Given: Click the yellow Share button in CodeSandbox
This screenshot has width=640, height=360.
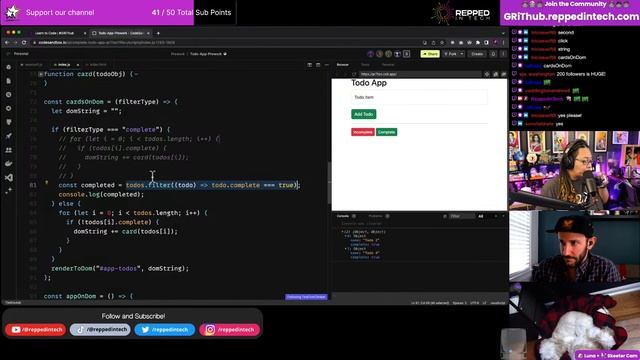Looking at the screenshot, I should point(430,54).
